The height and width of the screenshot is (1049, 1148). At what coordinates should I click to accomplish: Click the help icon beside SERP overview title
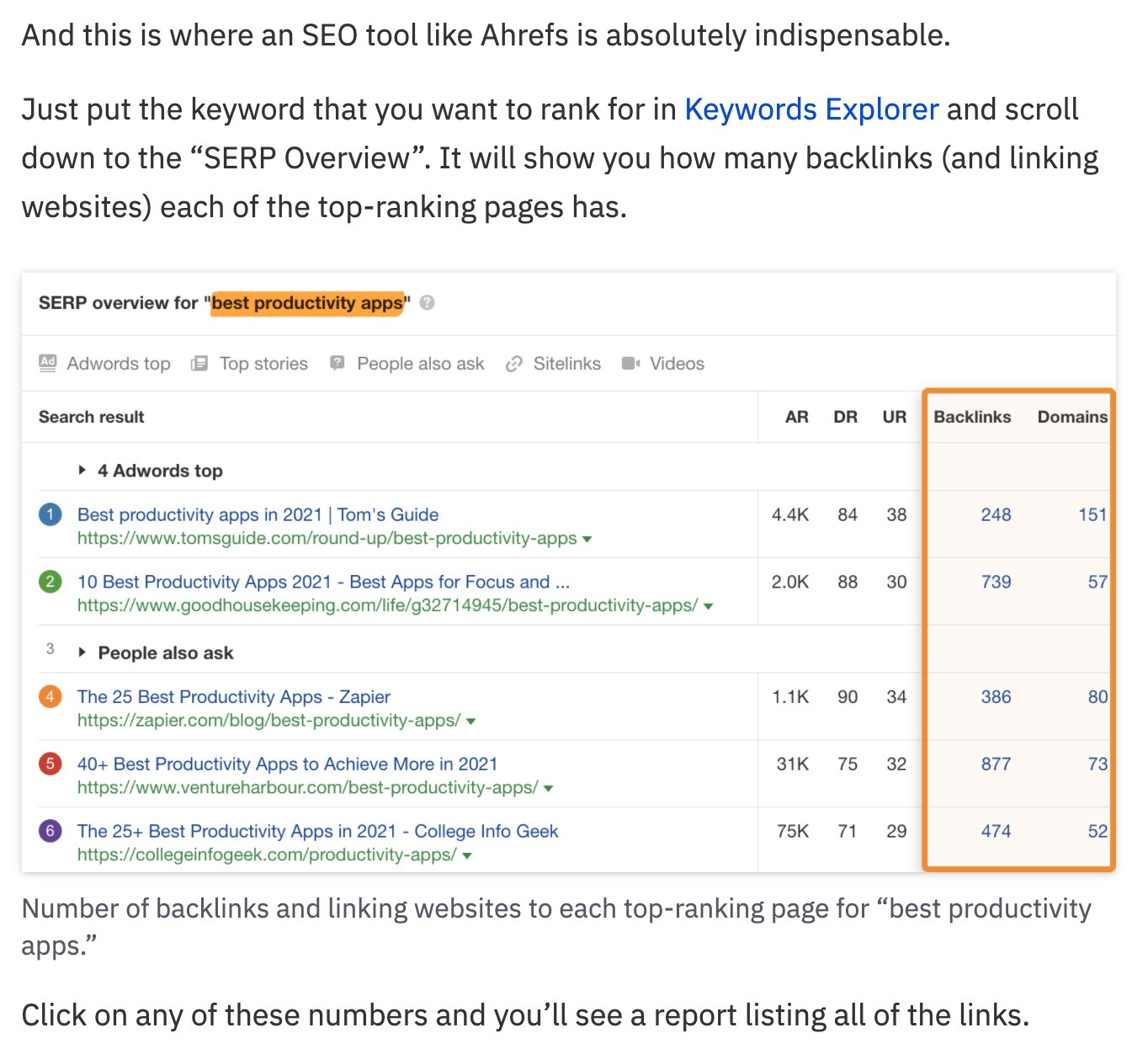coord(427,302)
